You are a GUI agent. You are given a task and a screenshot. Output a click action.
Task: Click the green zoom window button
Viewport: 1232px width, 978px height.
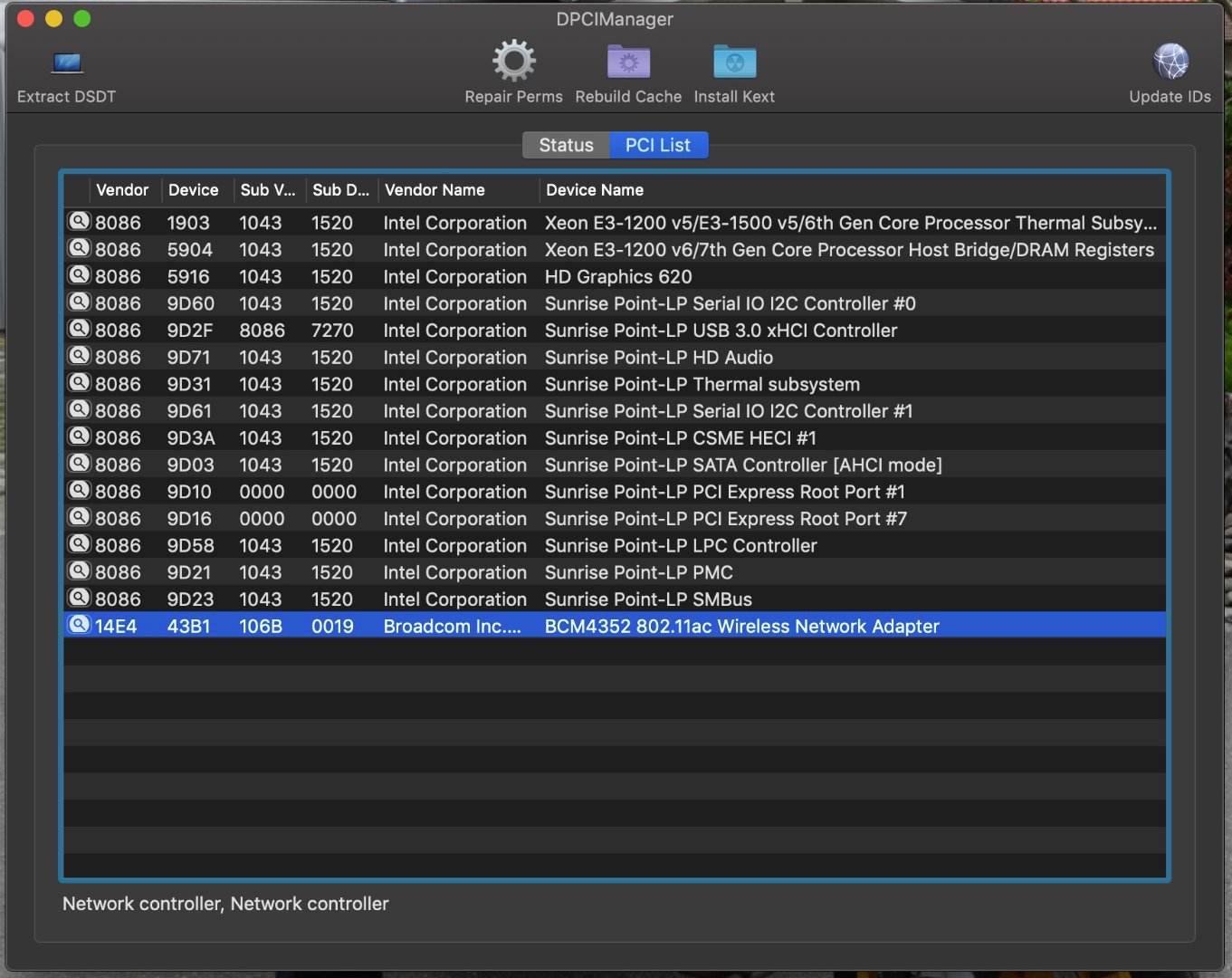pyautogui.click(x=82, y=19)
